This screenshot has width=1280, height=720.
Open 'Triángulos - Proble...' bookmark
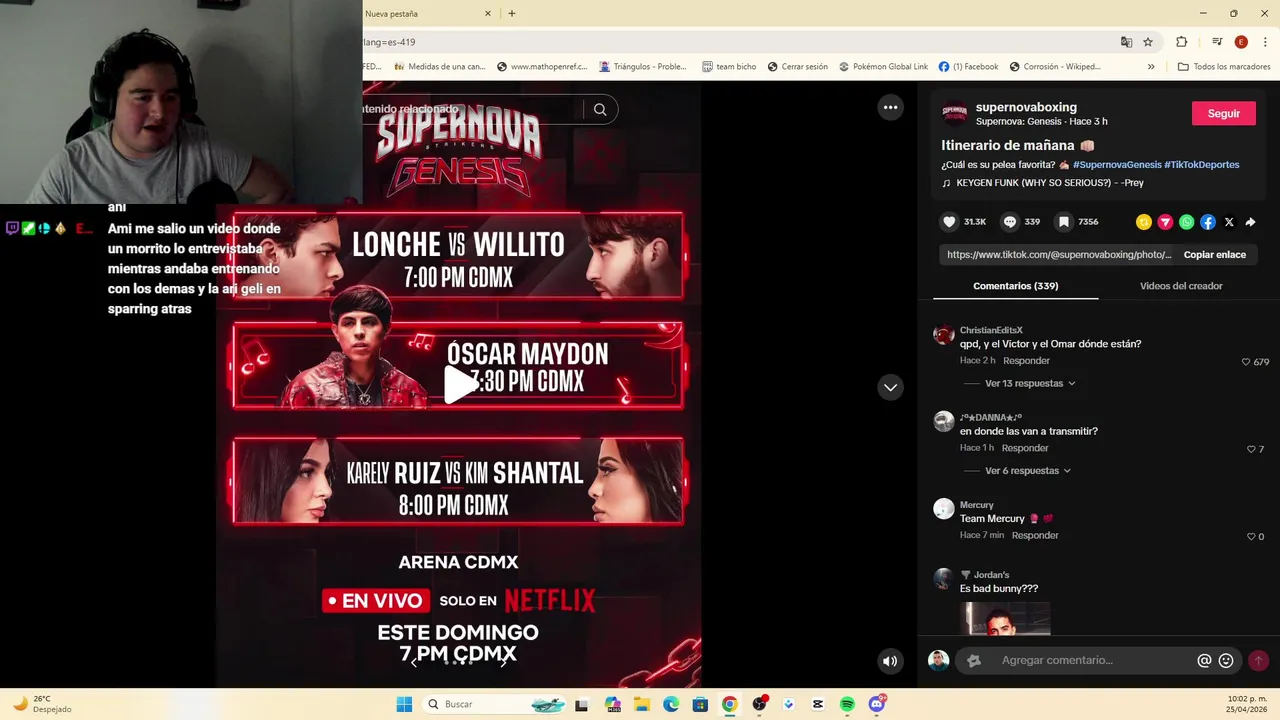pos(643,67)
